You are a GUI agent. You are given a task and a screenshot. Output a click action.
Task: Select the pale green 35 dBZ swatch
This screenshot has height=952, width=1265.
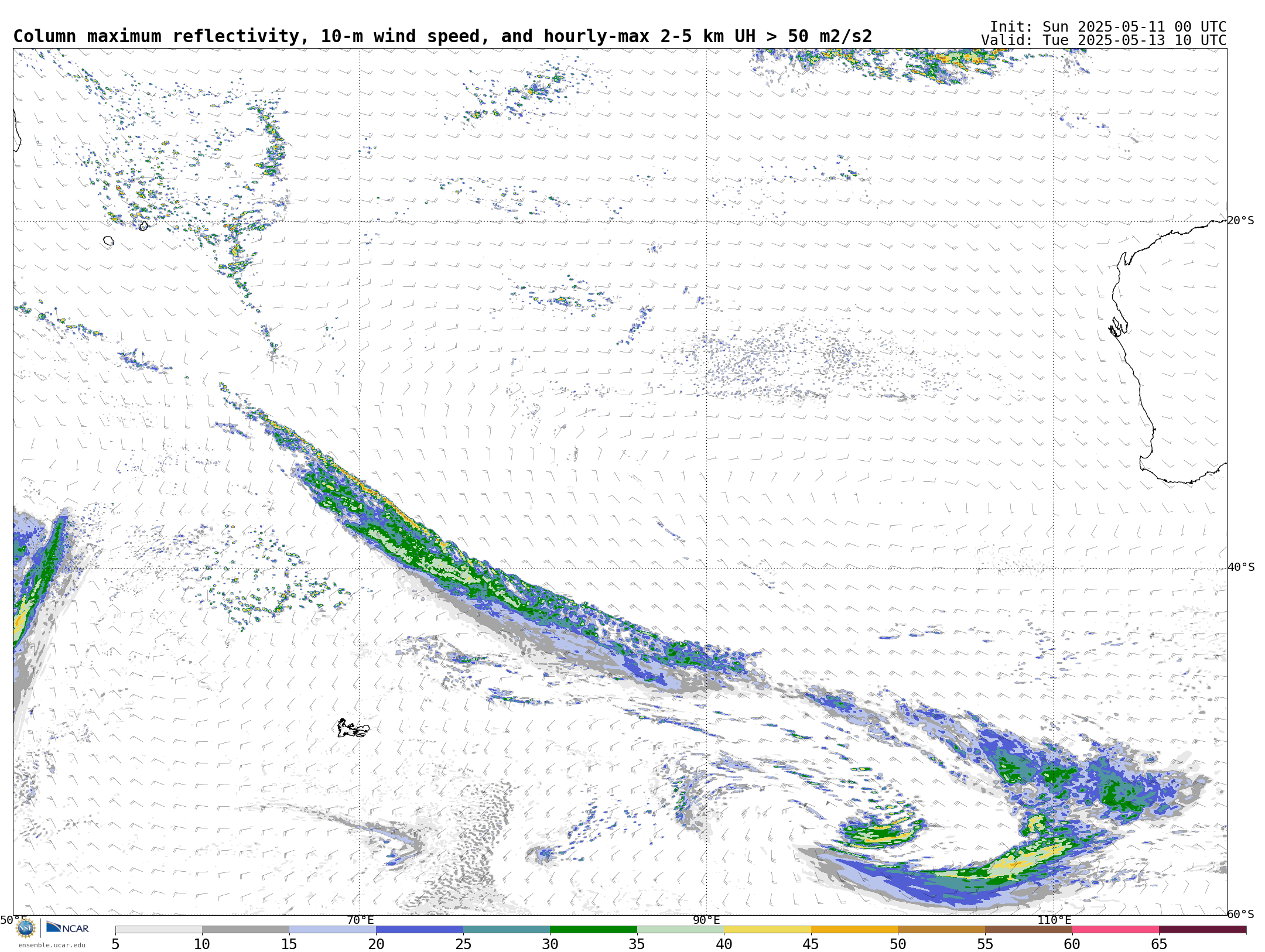pyautogui.click(x=681, y=929)
